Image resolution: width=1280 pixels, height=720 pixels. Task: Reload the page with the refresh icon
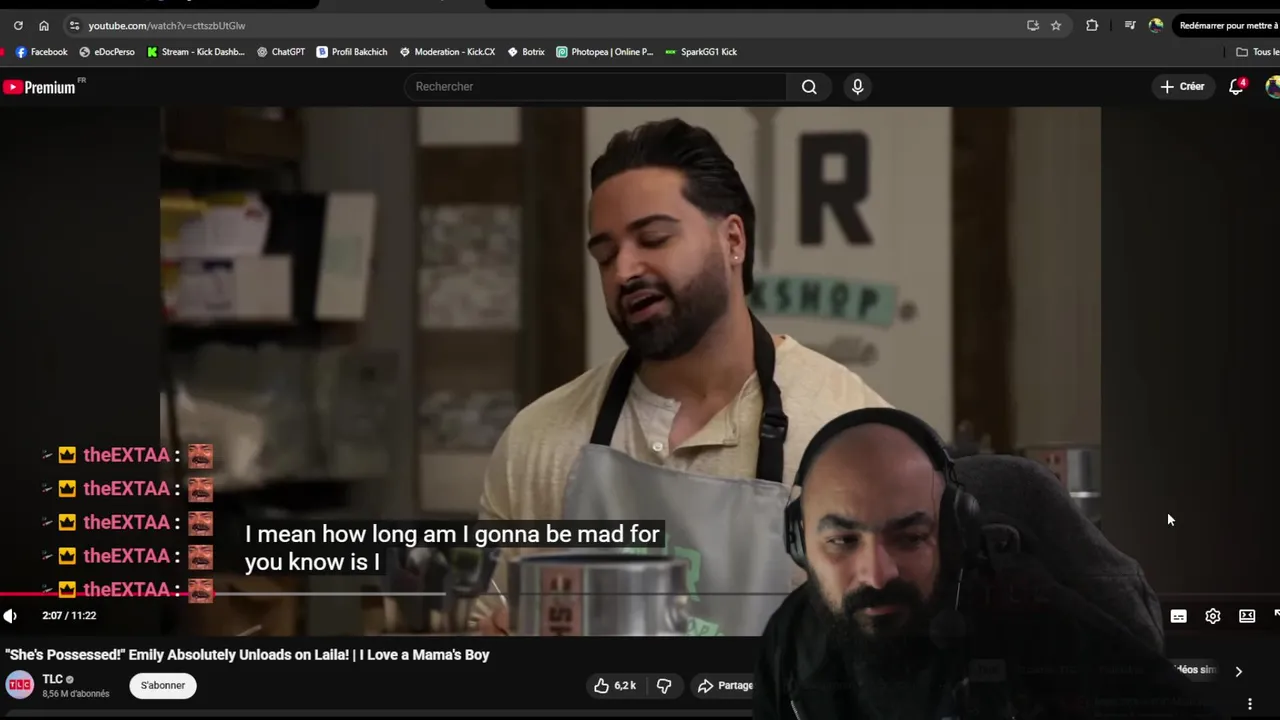pyautogui.click(x=18, y=25)
